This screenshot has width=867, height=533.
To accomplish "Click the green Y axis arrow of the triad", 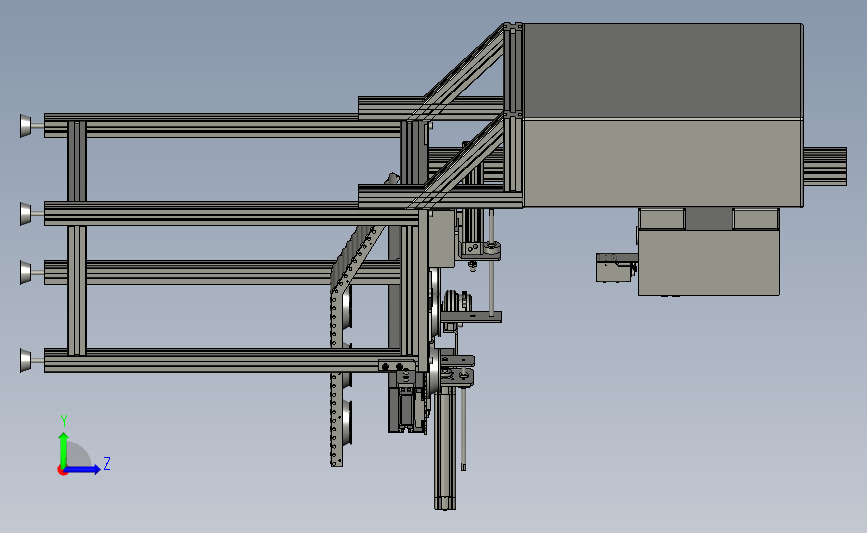I will click(64, 449).
